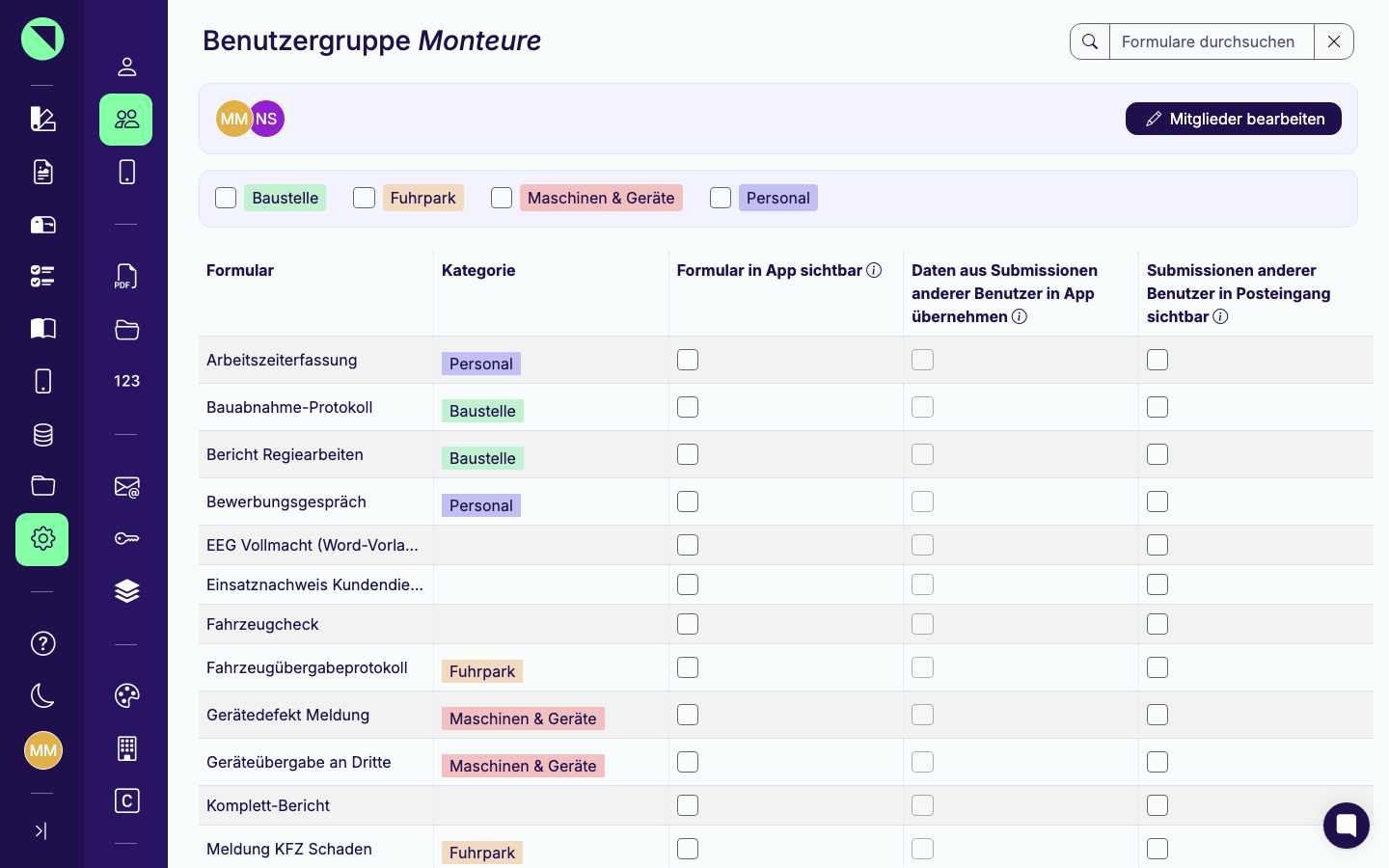Open the color palette theme icon
Viewport: 1389px width, 868px height.
(126, 695)
